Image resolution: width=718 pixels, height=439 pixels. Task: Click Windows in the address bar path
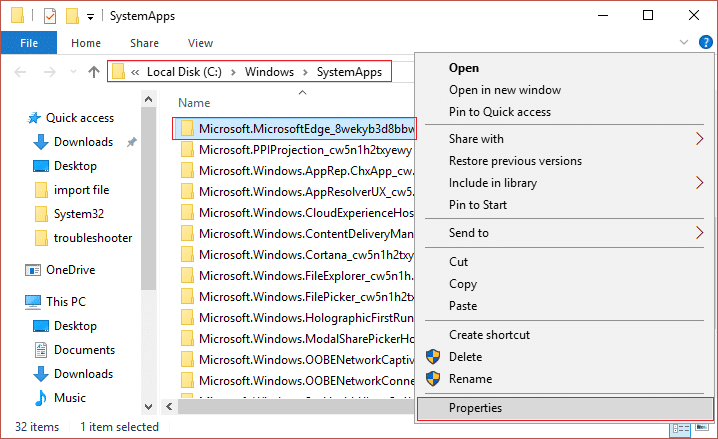269,72
